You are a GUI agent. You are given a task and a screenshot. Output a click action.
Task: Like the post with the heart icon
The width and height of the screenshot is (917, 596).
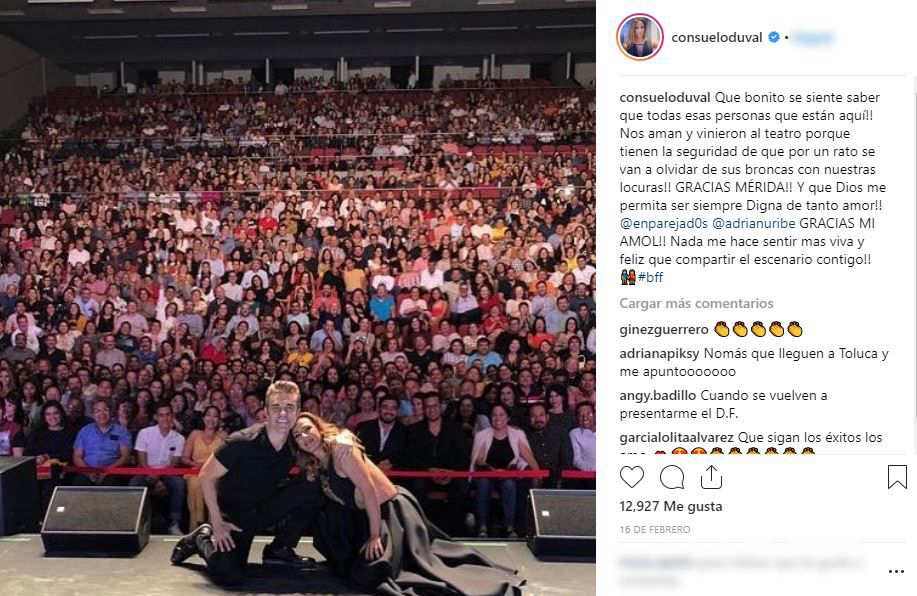(632, 477)
